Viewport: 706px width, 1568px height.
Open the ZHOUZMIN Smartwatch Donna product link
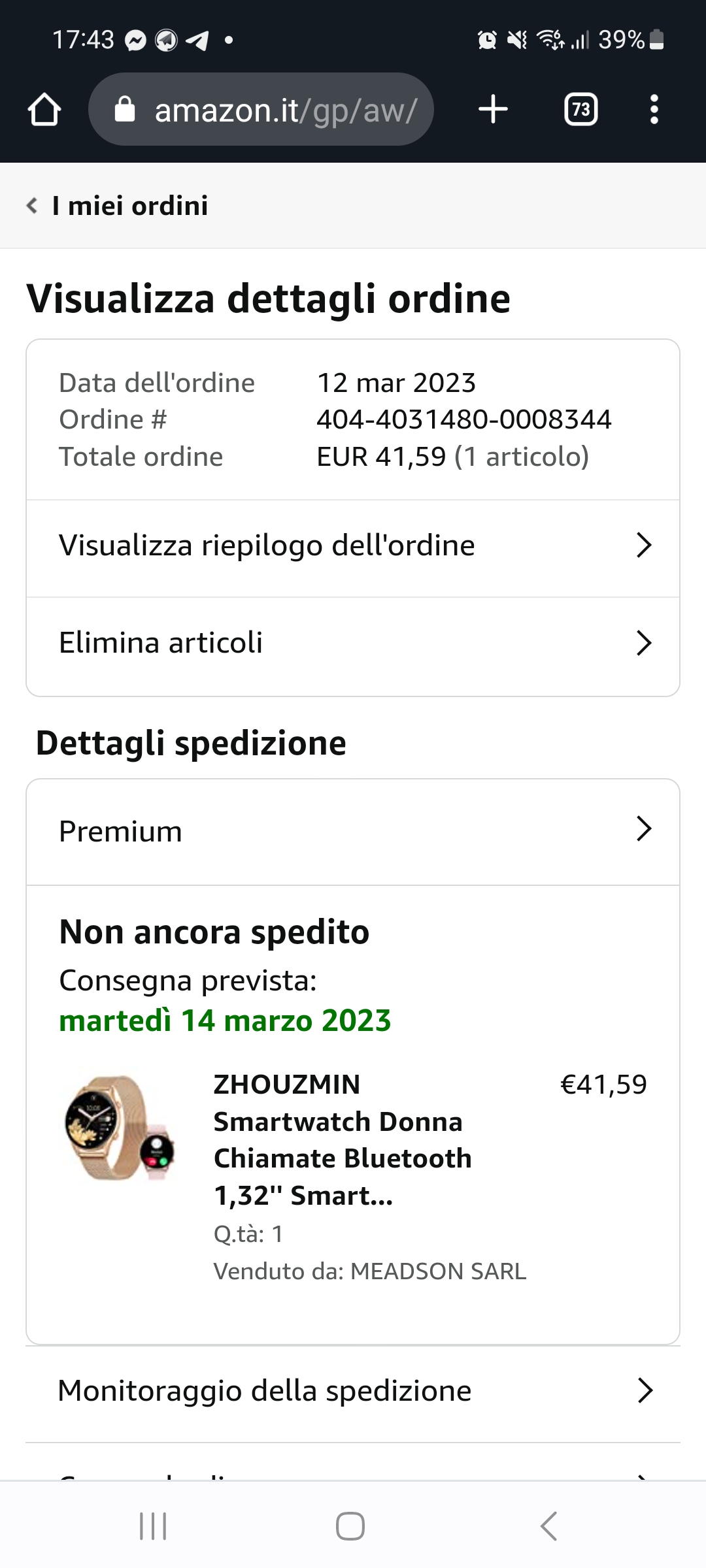(342, 1140)
